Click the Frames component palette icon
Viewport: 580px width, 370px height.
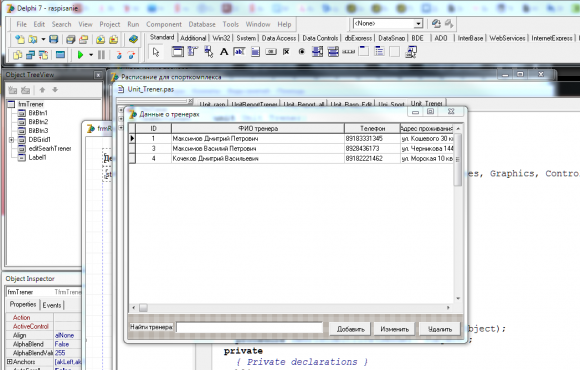(177, 52)
